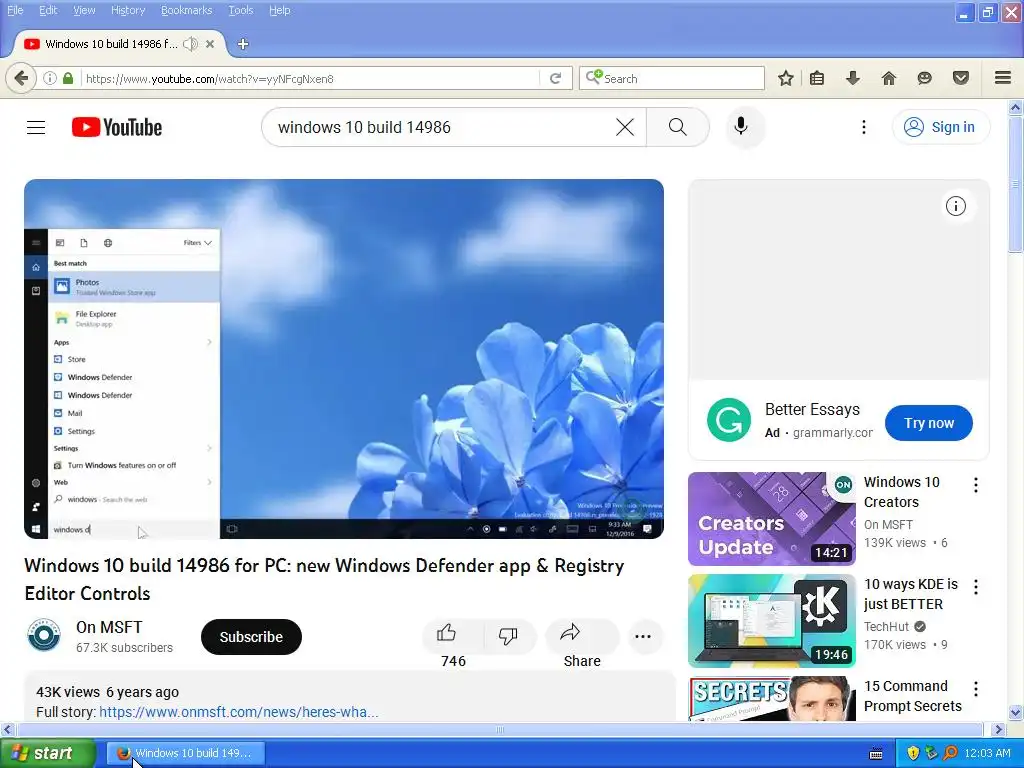This screenshot has height=768, width=1024.
Task: Open the File menu
Action: coord(15,10)
